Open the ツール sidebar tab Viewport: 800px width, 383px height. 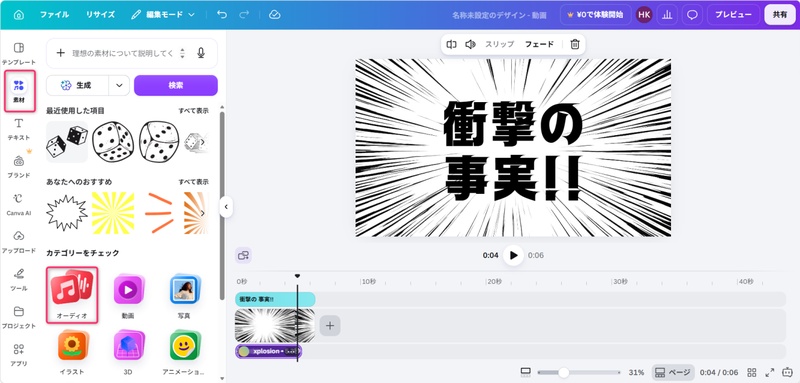click(x=19, y=279)
